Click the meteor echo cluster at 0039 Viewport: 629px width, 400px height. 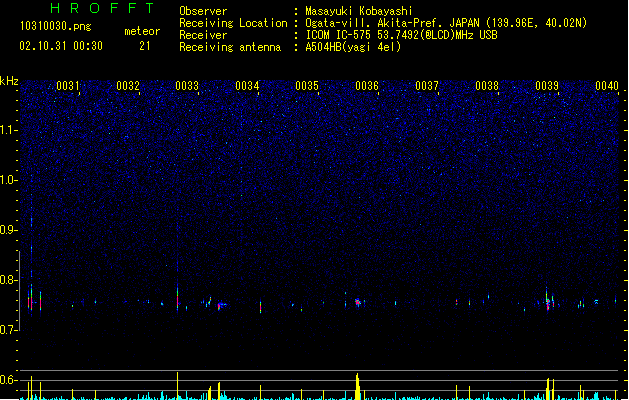(x=549, y=301)
